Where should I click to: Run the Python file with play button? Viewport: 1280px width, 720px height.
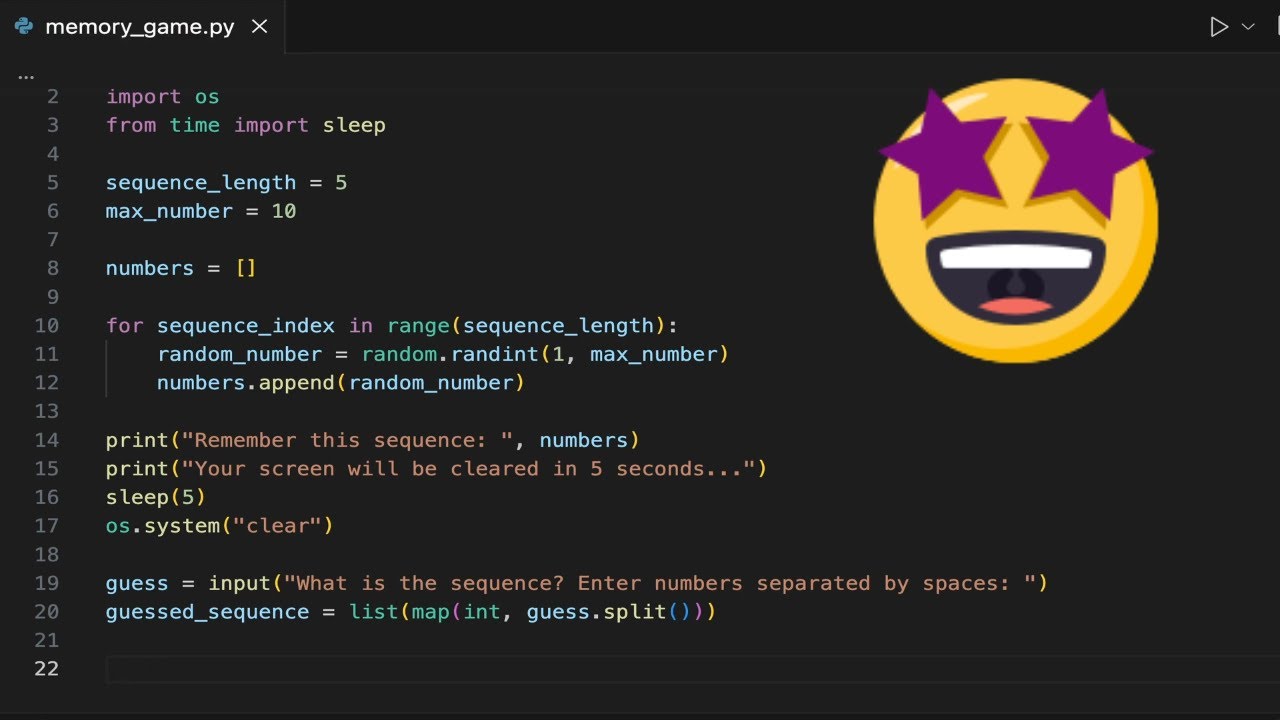(x=1218, y=27)
